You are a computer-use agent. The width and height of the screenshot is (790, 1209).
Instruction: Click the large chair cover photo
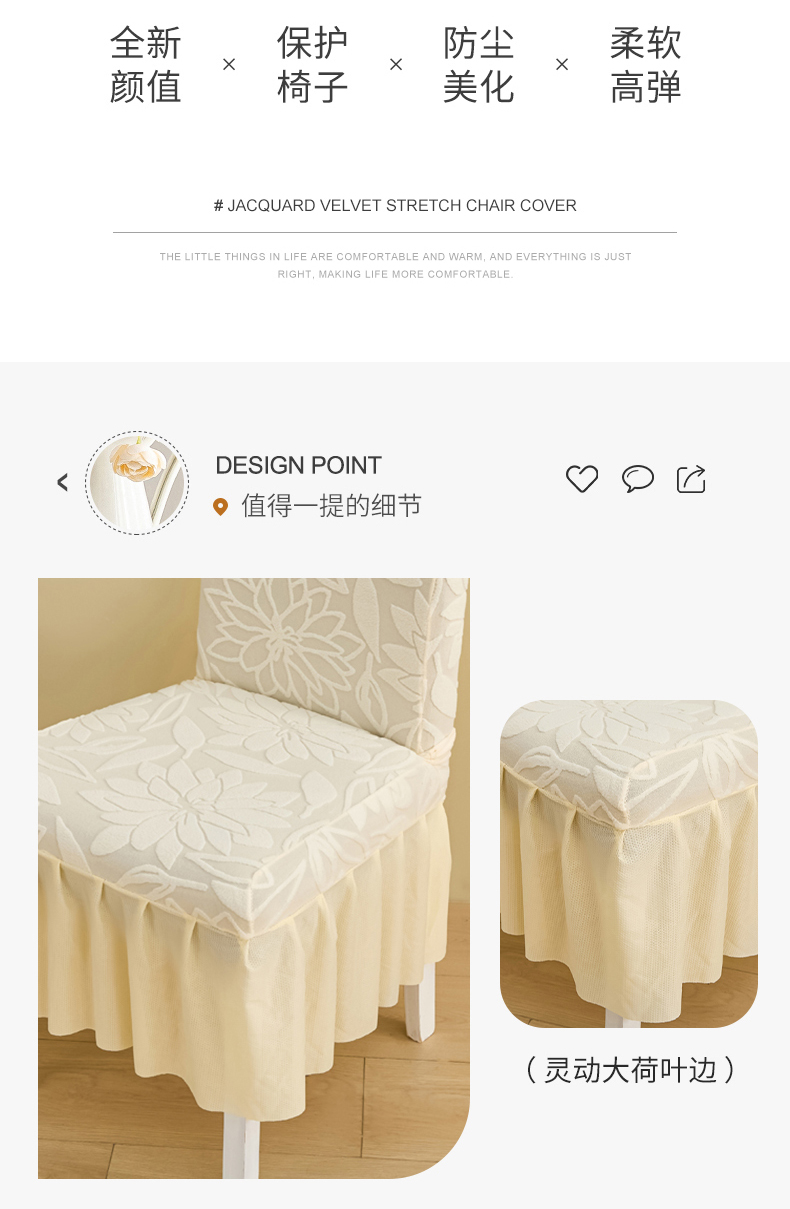pyautogui.click(x=254, y=878)
